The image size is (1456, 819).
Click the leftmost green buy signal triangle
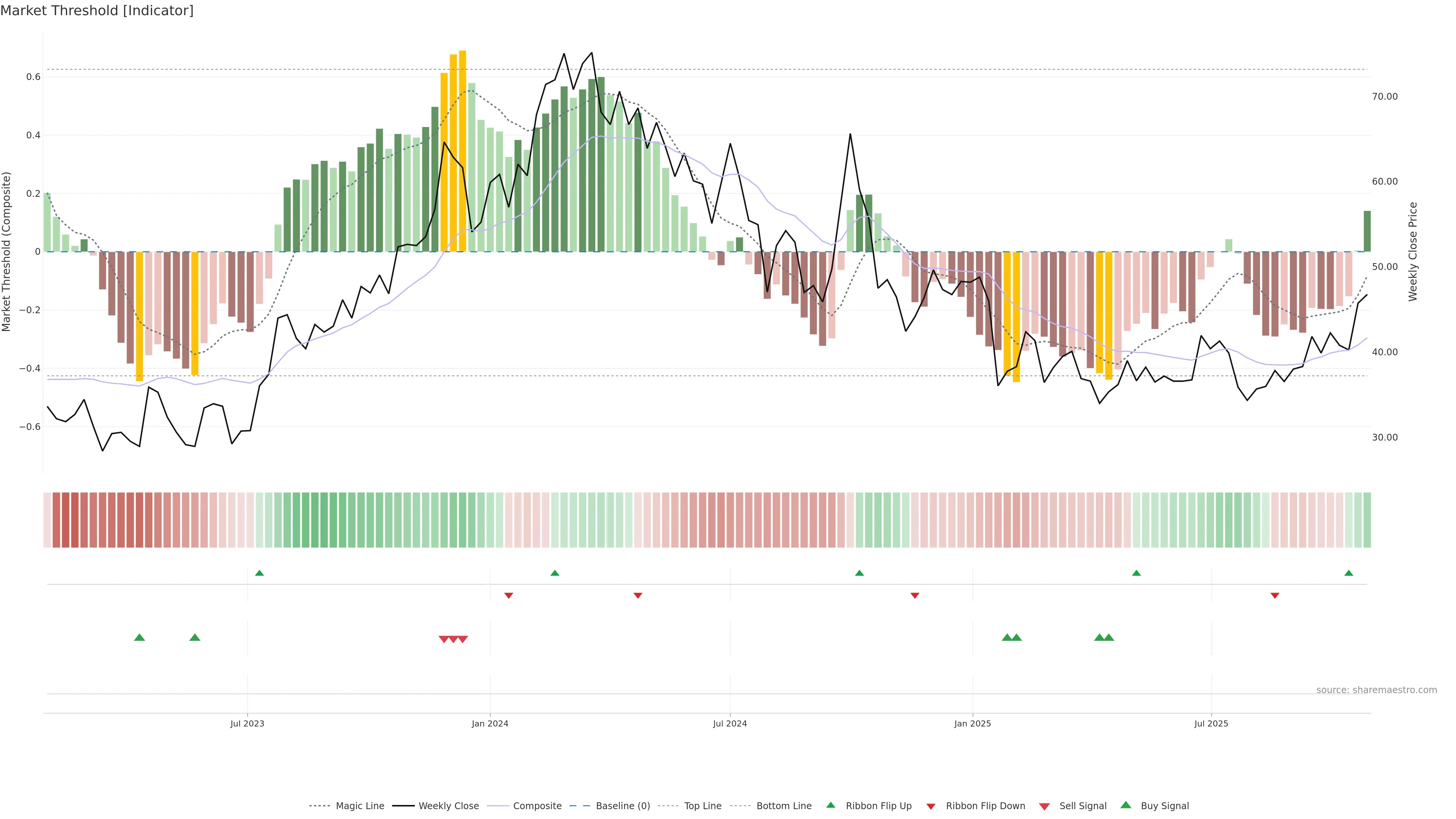(x=140, y=637)
